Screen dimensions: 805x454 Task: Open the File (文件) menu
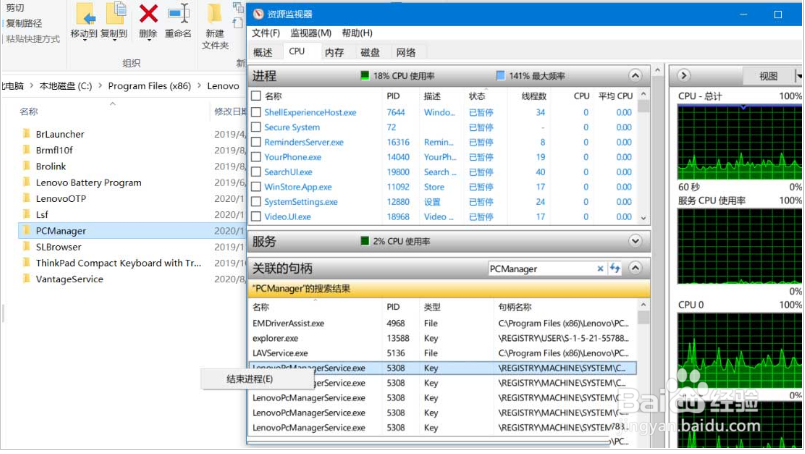[x=265, y=33]
